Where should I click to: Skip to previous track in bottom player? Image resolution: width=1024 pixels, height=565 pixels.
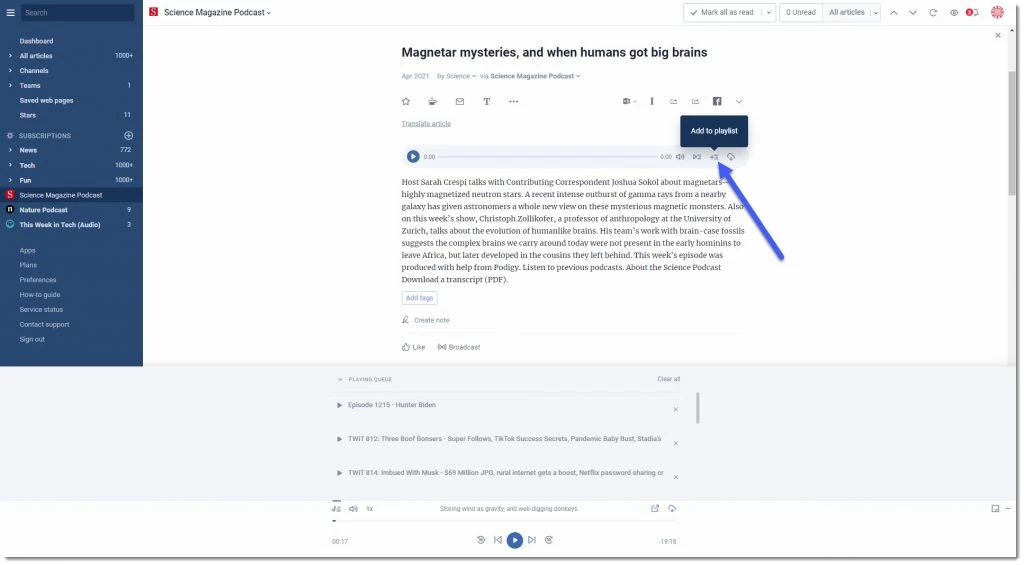tap(498, 540)
